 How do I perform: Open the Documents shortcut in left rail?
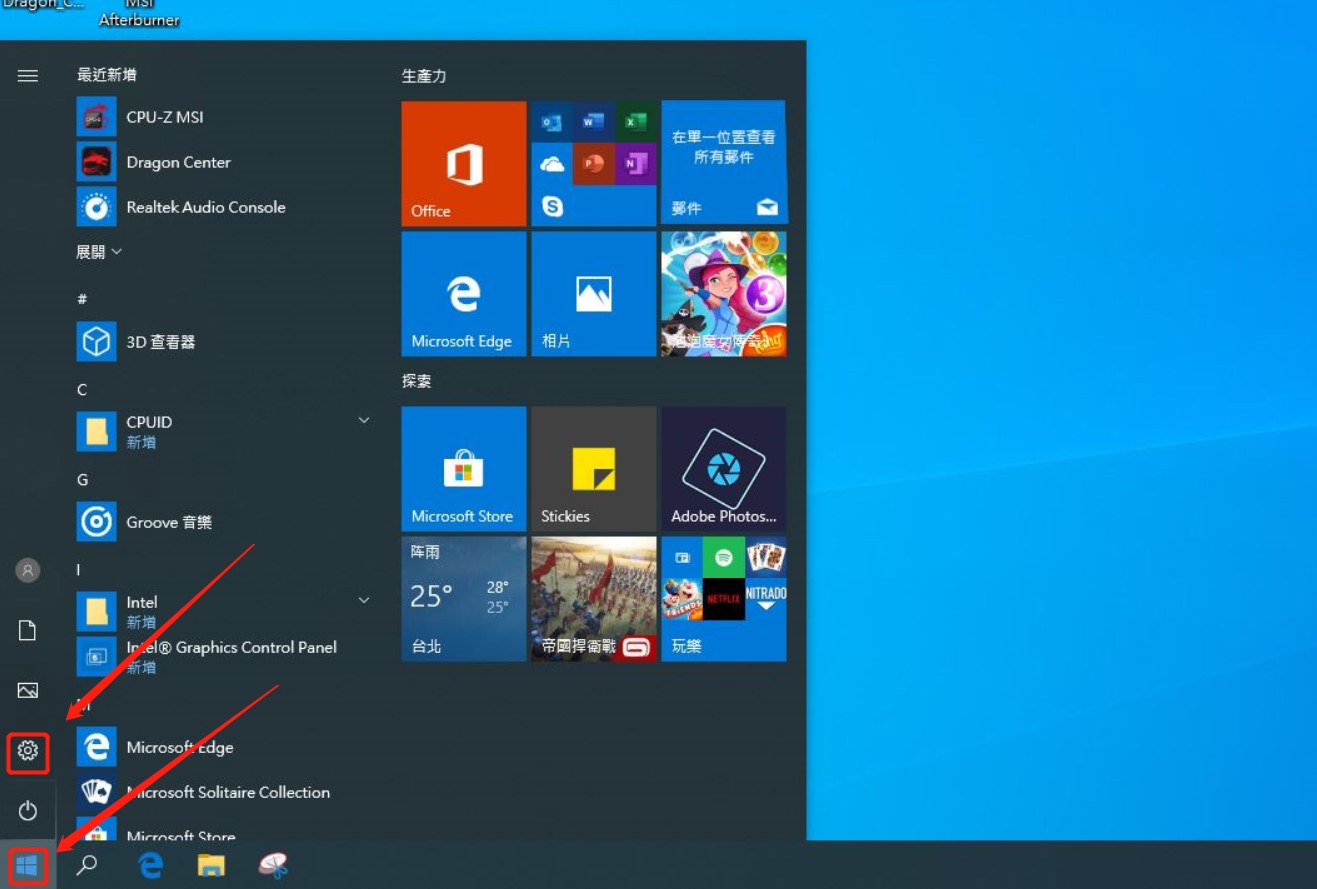click(28, 630)
